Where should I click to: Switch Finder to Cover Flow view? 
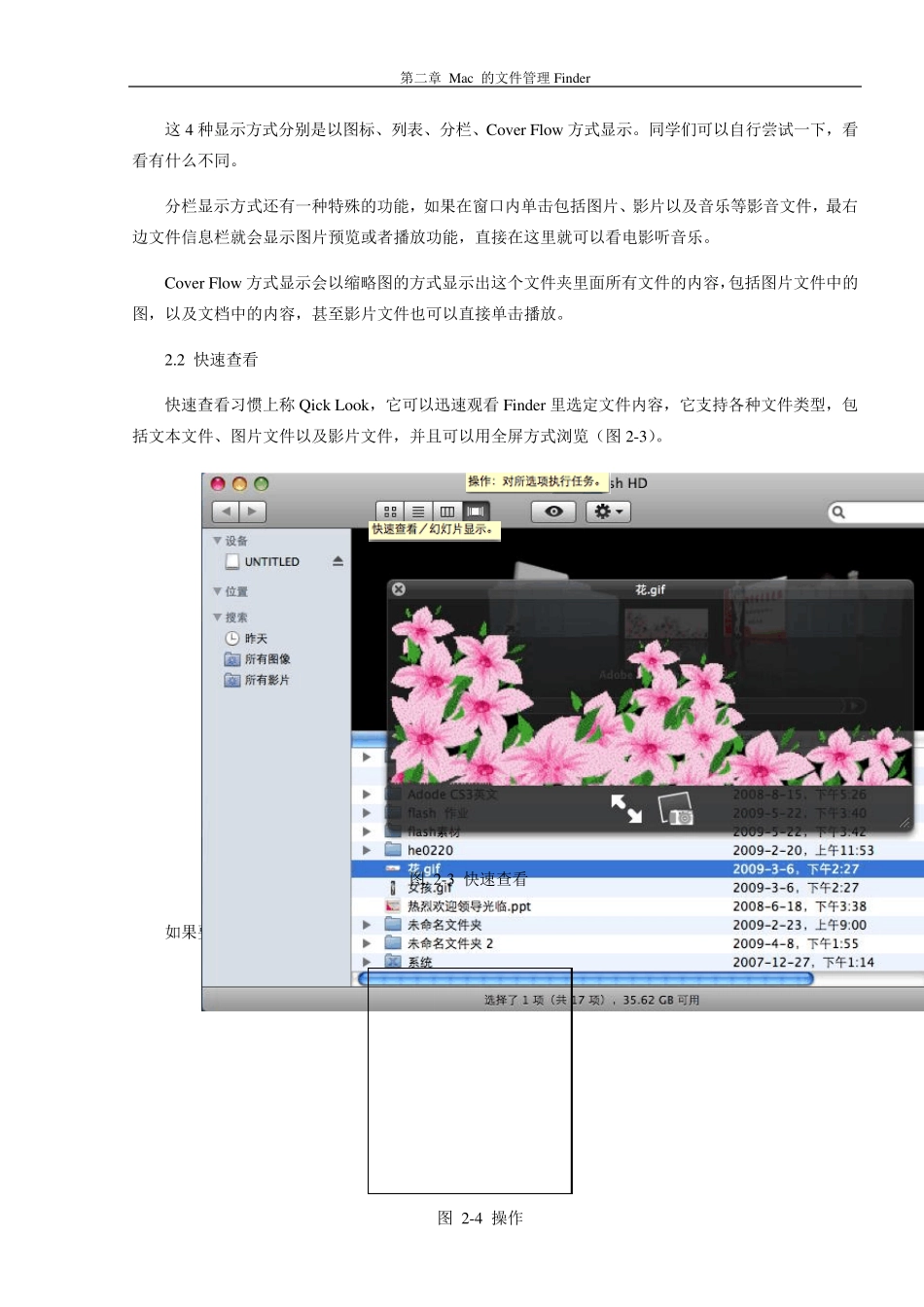(x=476, y=512)
